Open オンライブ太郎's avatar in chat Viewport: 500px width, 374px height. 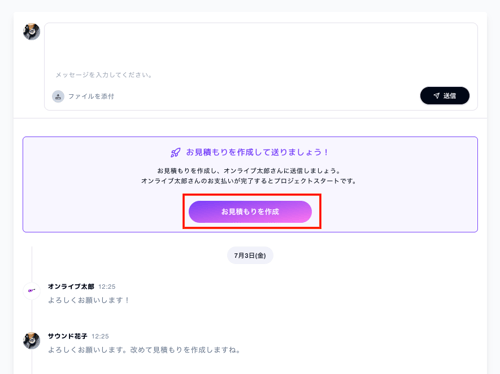pyautogui.click(x=32, y=291)
